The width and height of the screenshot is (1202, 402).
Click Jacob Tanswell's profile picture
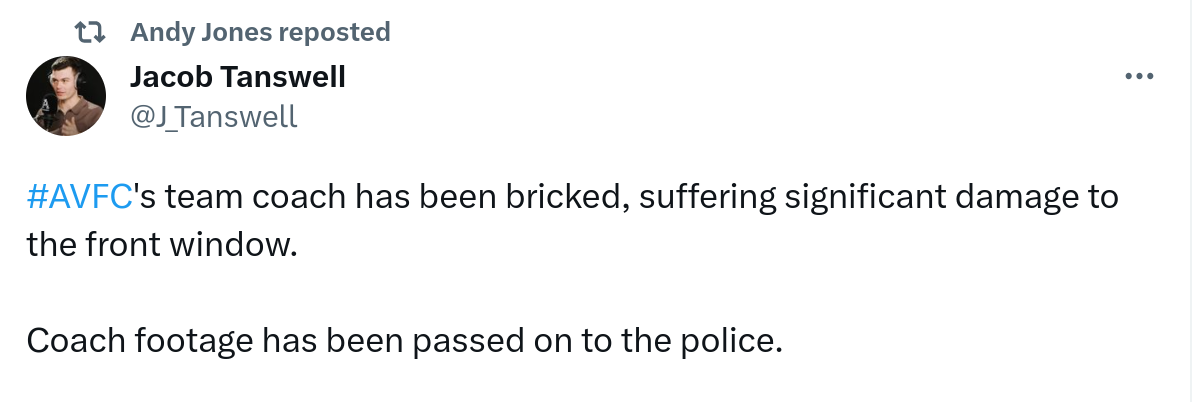(x=66, y=96)
